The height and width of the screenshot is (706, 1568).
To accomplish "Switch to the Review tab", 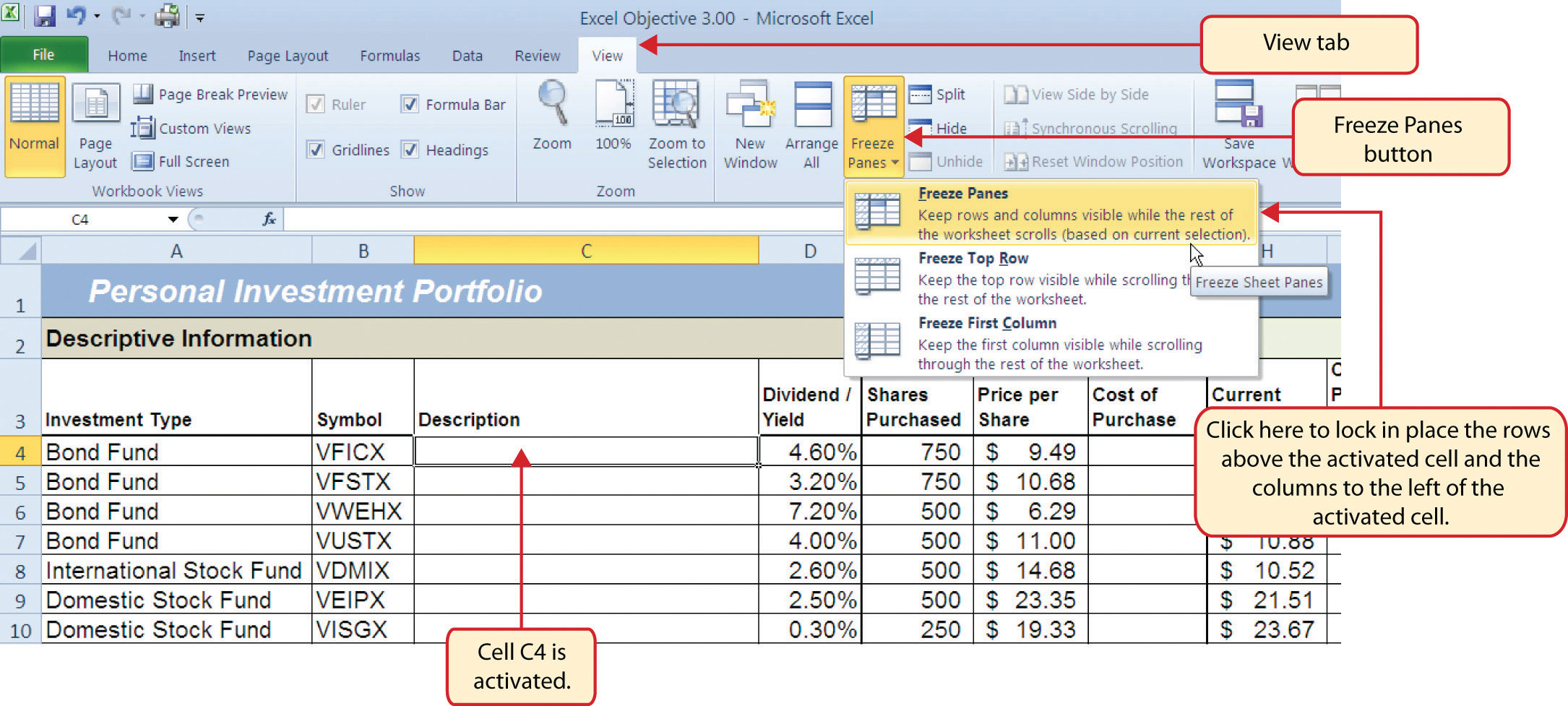I will click(x=538, y=56).
